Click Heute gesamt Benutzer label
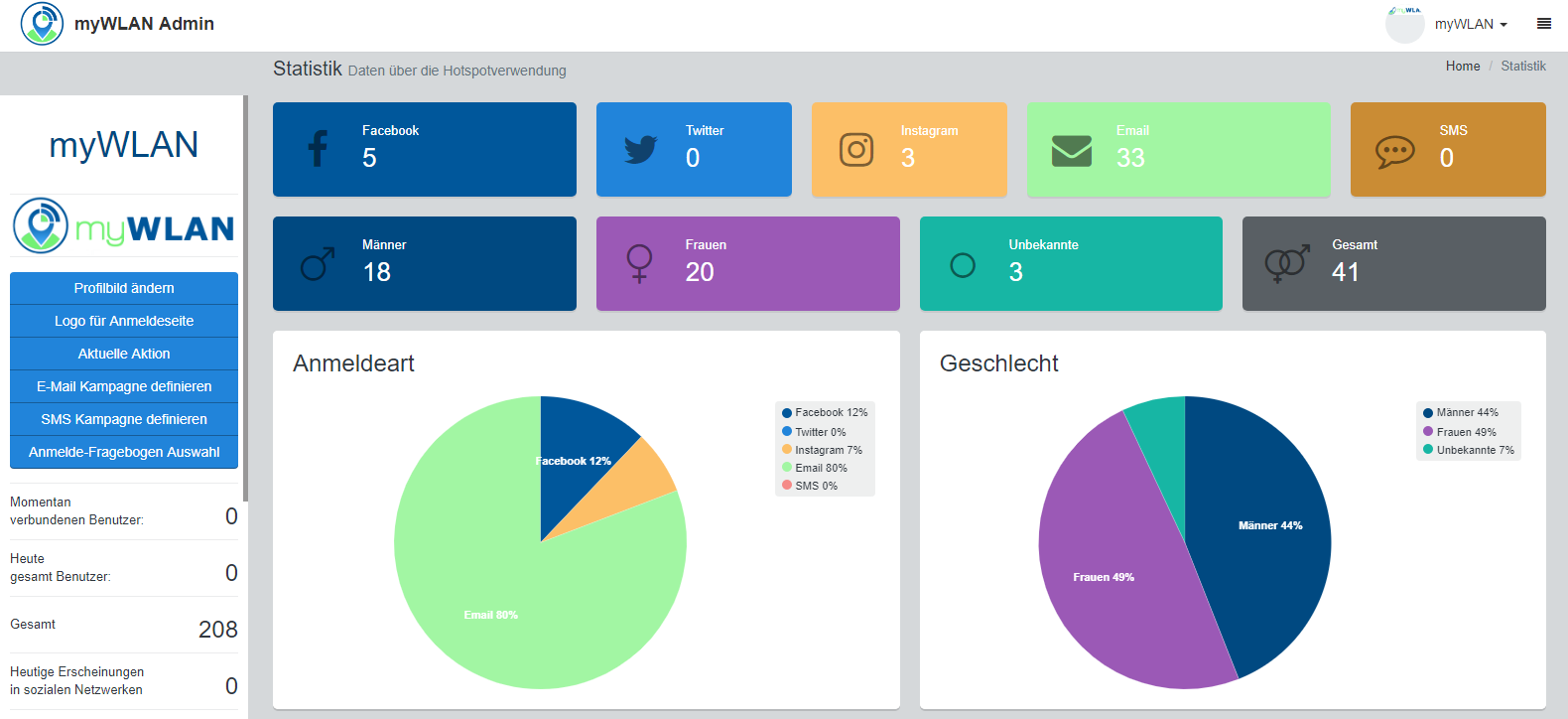The height and width of the screenshot is (719, 1568). (61, 567)
